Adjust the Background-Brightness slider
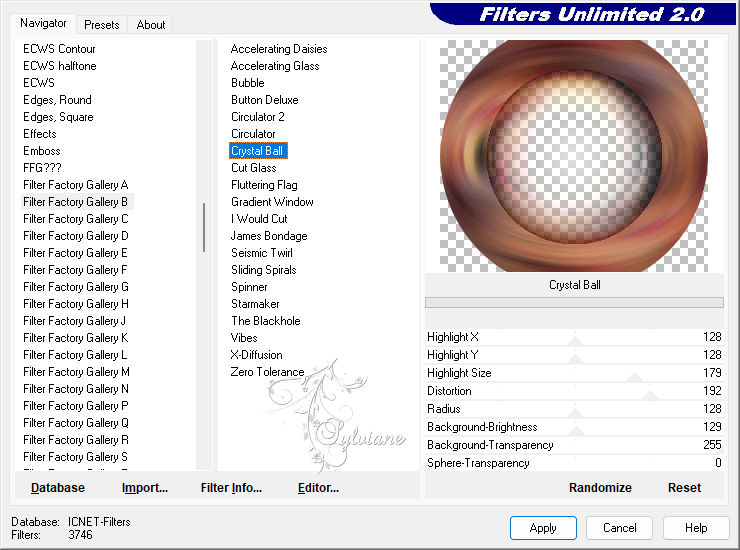The height and width of the screenshot is (550, 740). point(574,427)
